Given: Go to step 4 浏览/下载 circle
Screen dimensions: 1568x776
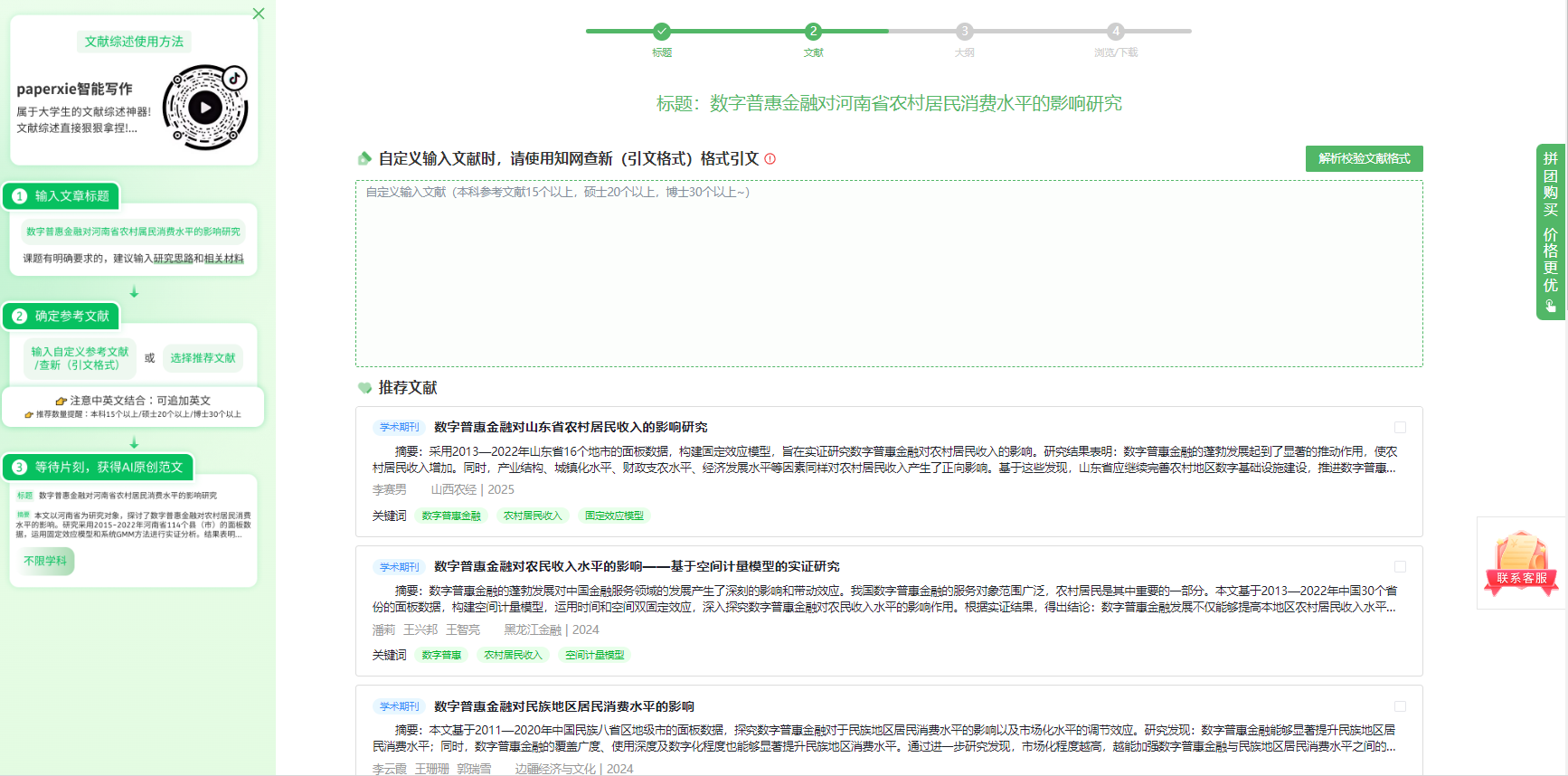Looking at the screenshot, I should (1116, 31).
